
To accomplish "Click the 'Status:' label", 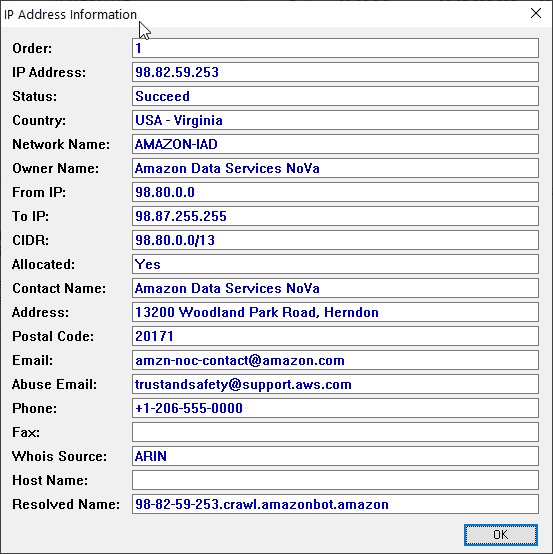I will 35,96.
